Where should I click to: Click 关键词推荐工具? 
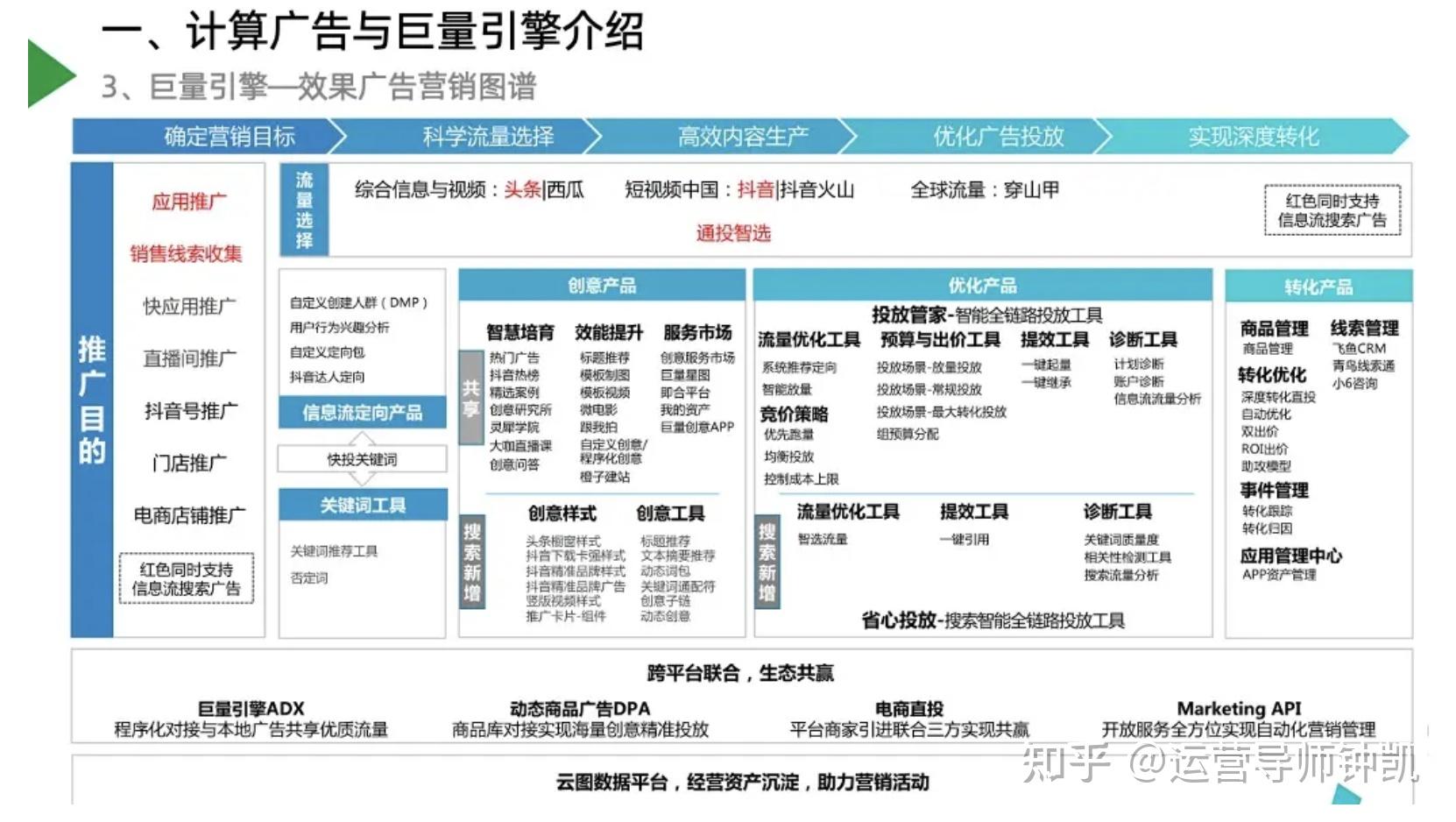point(334,551)
